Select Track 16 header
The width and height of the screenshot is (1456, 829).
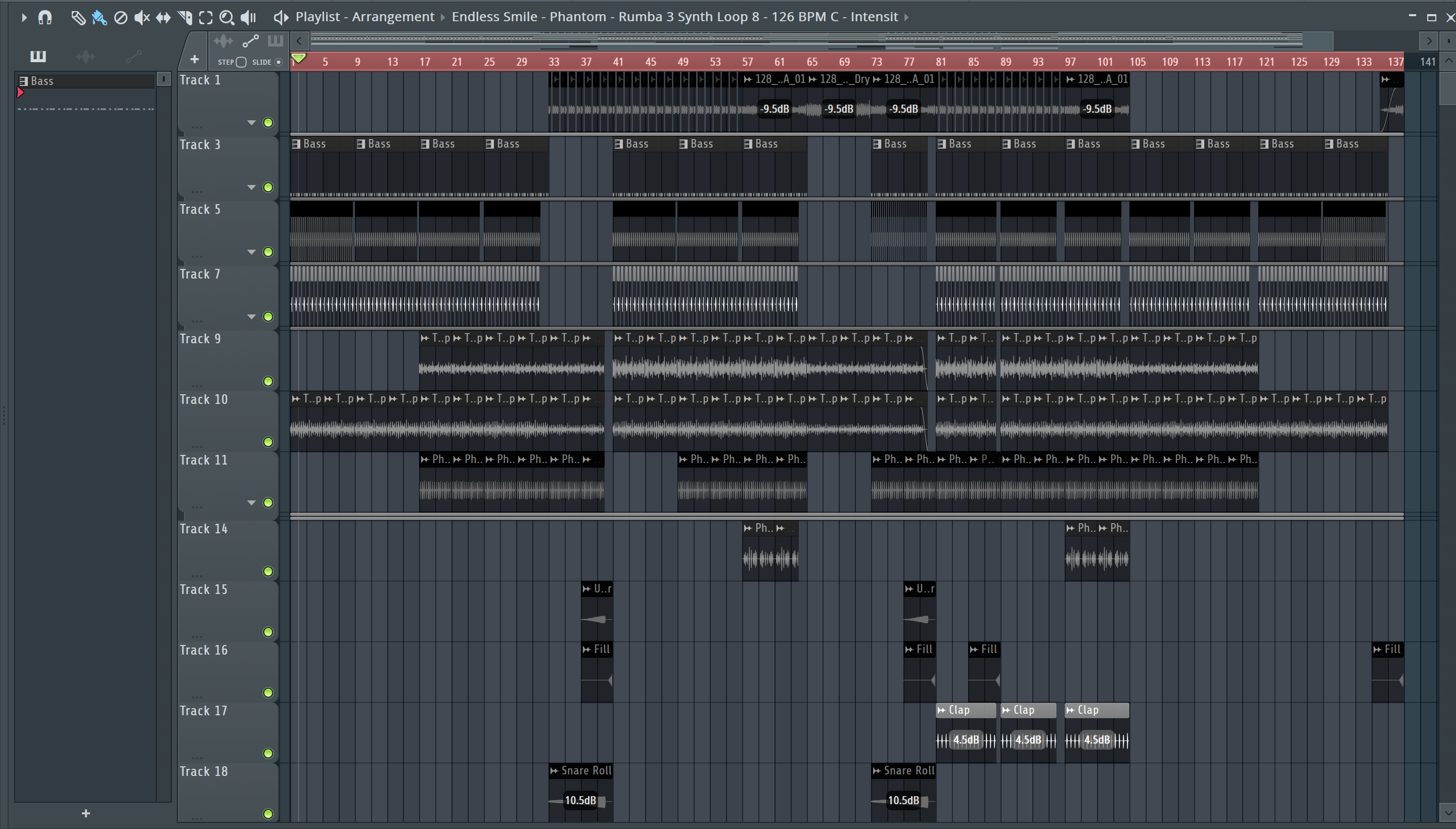[228, 672]
